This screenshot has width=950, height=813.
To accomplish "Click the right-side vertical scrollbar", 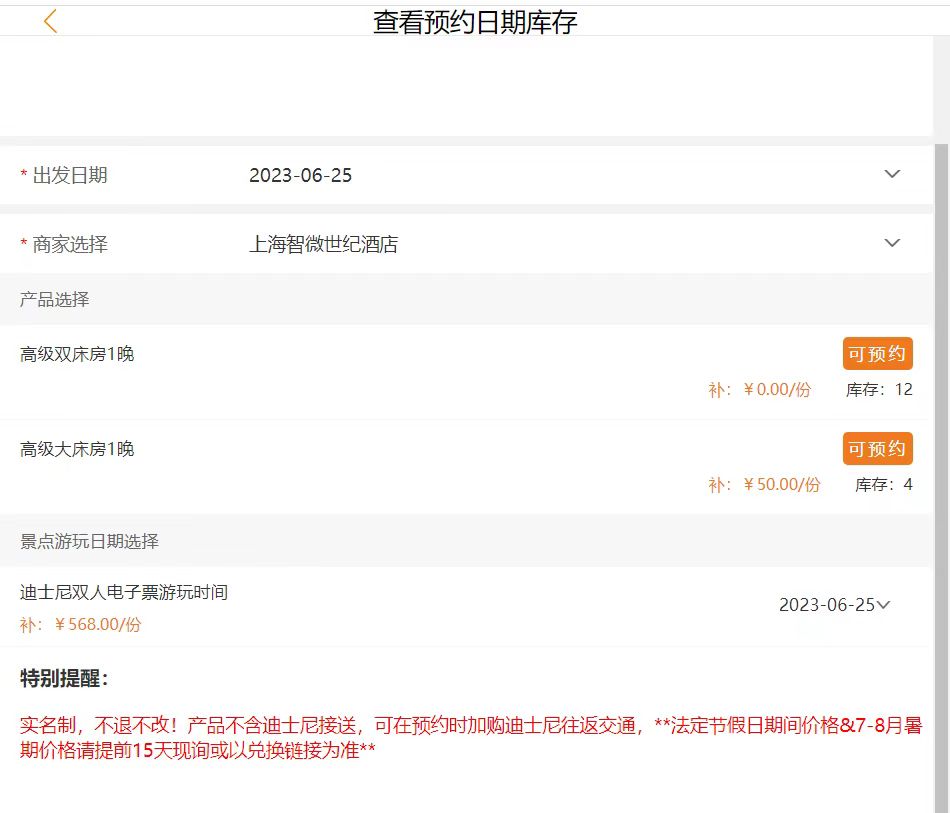I will point(941,400).
